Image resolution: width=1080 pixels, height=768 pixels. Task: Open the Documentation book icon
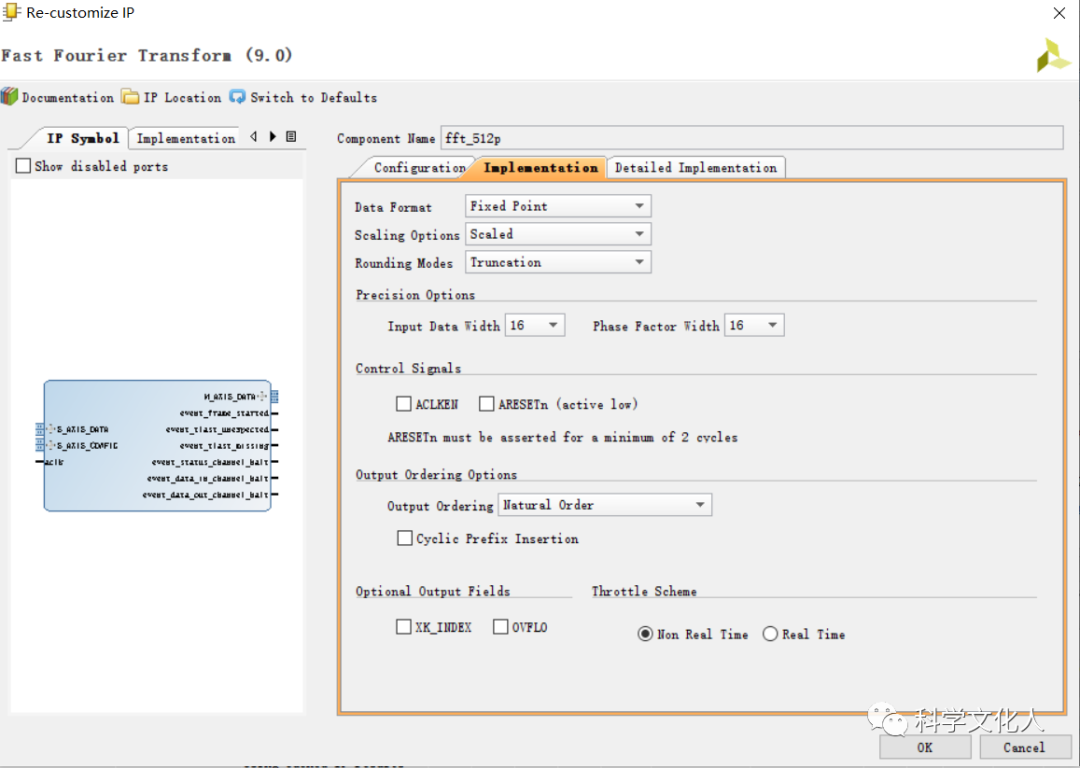(x=10, y=97)
